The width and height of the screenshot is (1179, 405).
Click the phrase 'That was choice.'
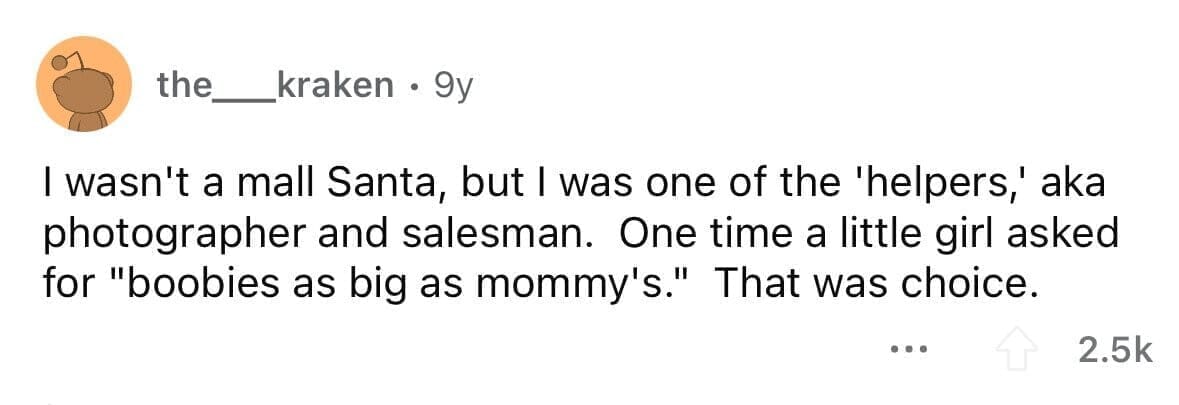pyautogui.click(x=870, y=286)
